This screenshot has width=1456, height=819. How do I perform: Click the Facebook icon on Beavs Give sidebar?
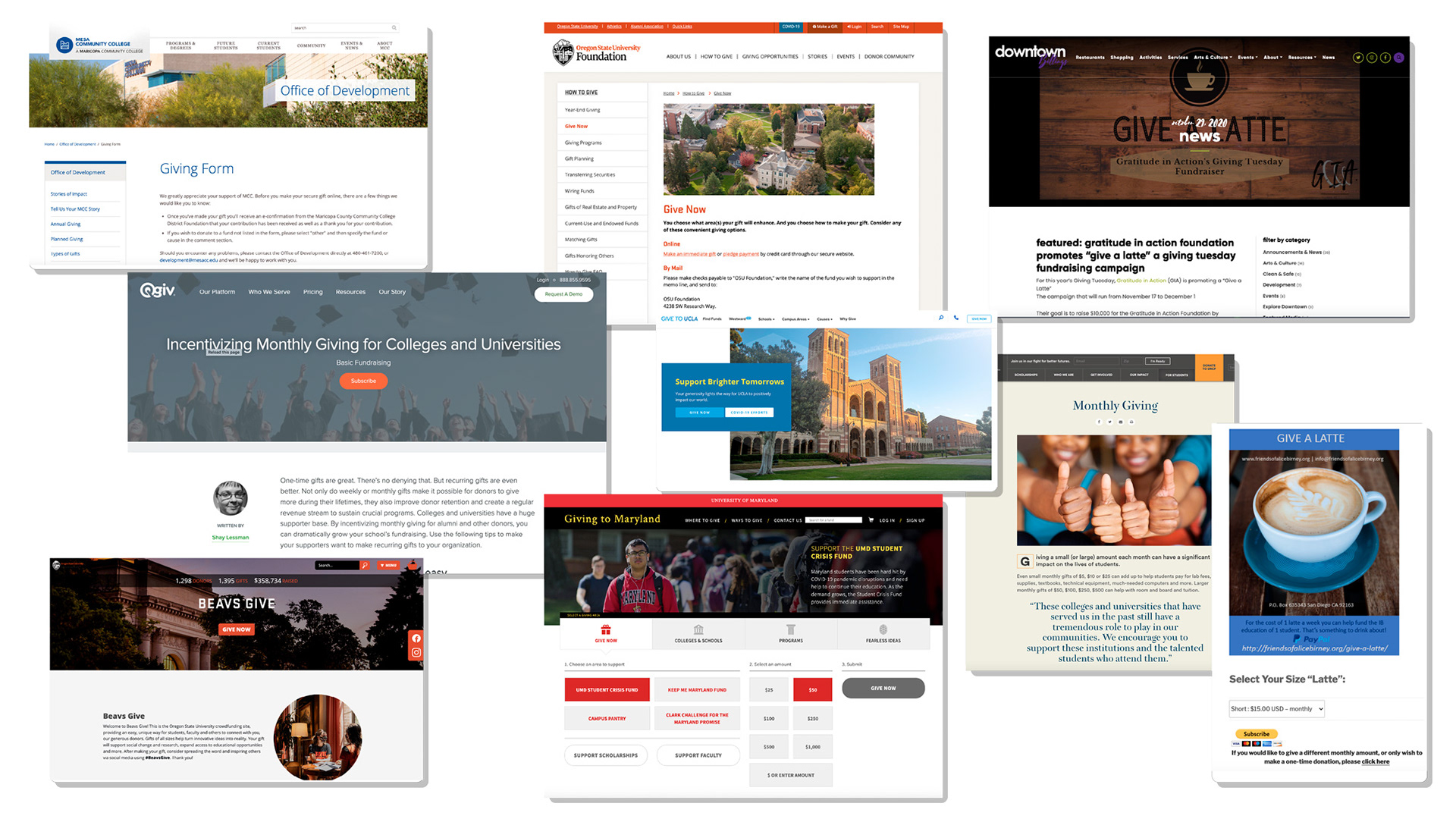click(x=416, y=639)
